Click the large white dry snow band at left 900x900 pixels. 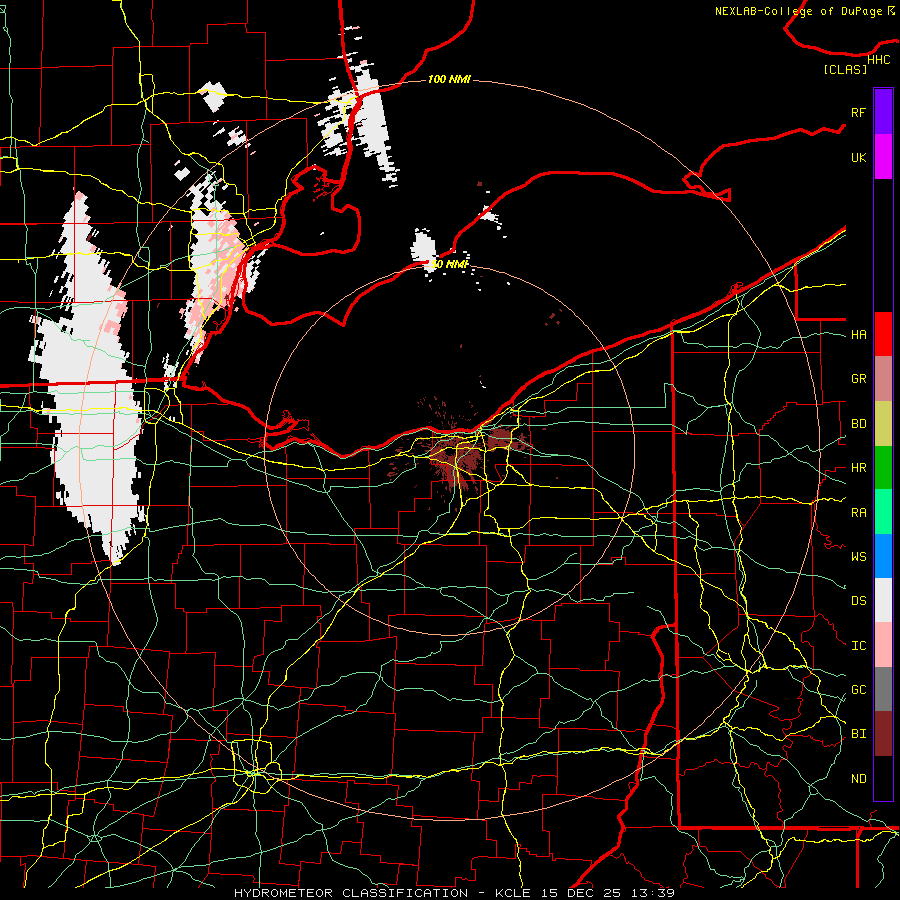pos(92,390)
